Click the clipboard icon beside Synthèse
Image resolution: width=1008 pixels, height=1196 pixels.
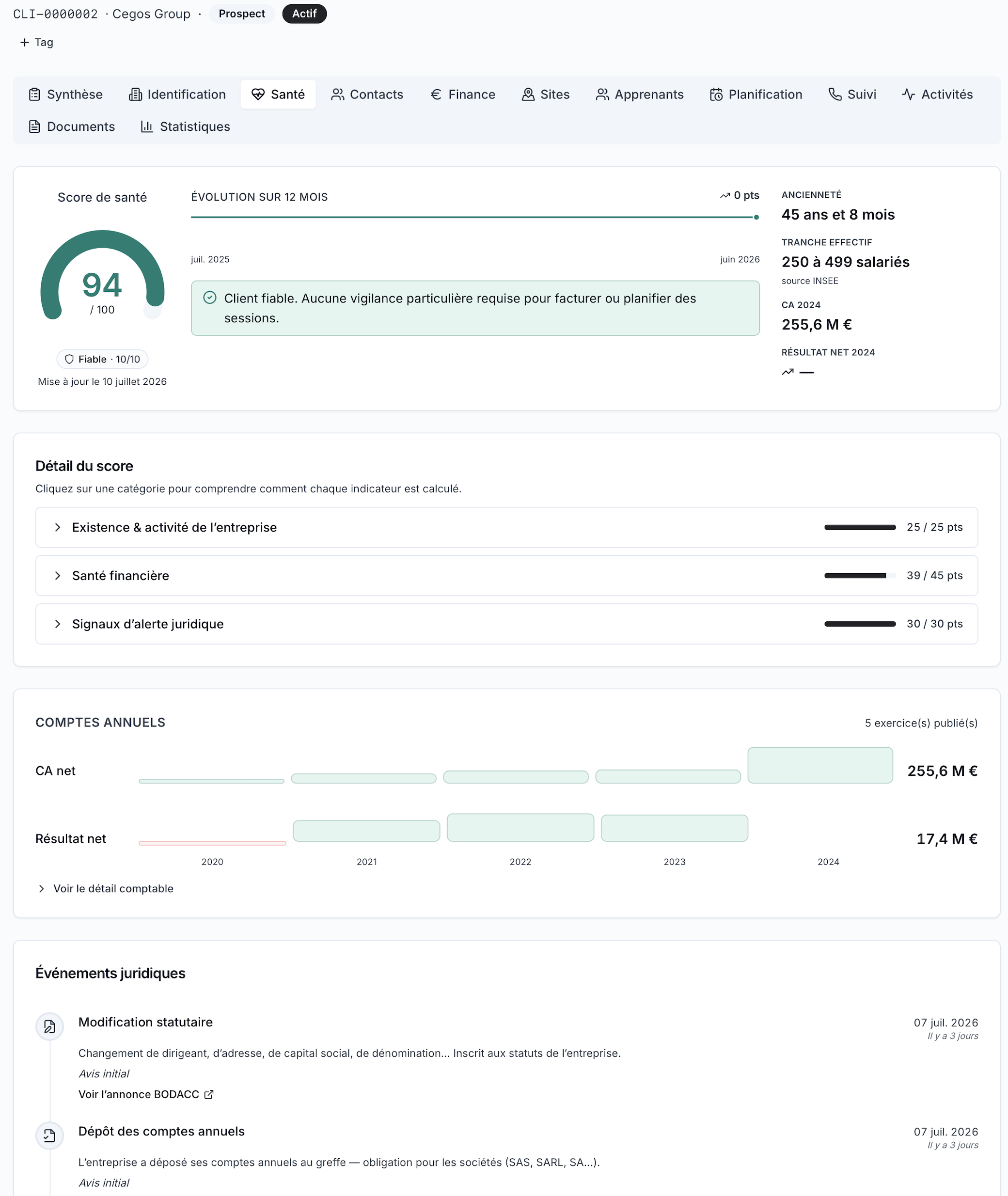[34, 94]
